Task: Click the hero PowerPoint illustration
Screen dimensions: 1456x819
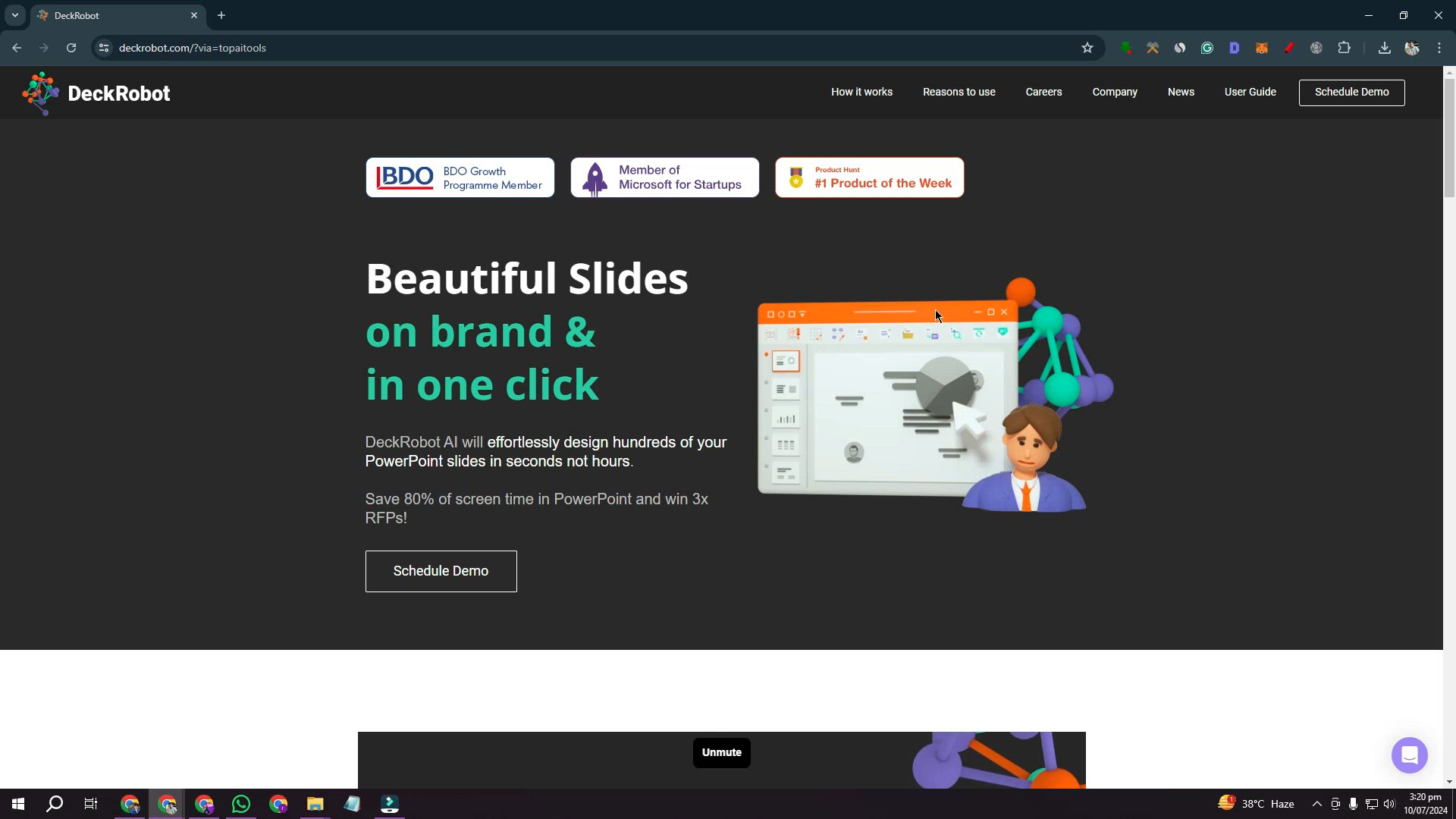Action: (934, 396)
